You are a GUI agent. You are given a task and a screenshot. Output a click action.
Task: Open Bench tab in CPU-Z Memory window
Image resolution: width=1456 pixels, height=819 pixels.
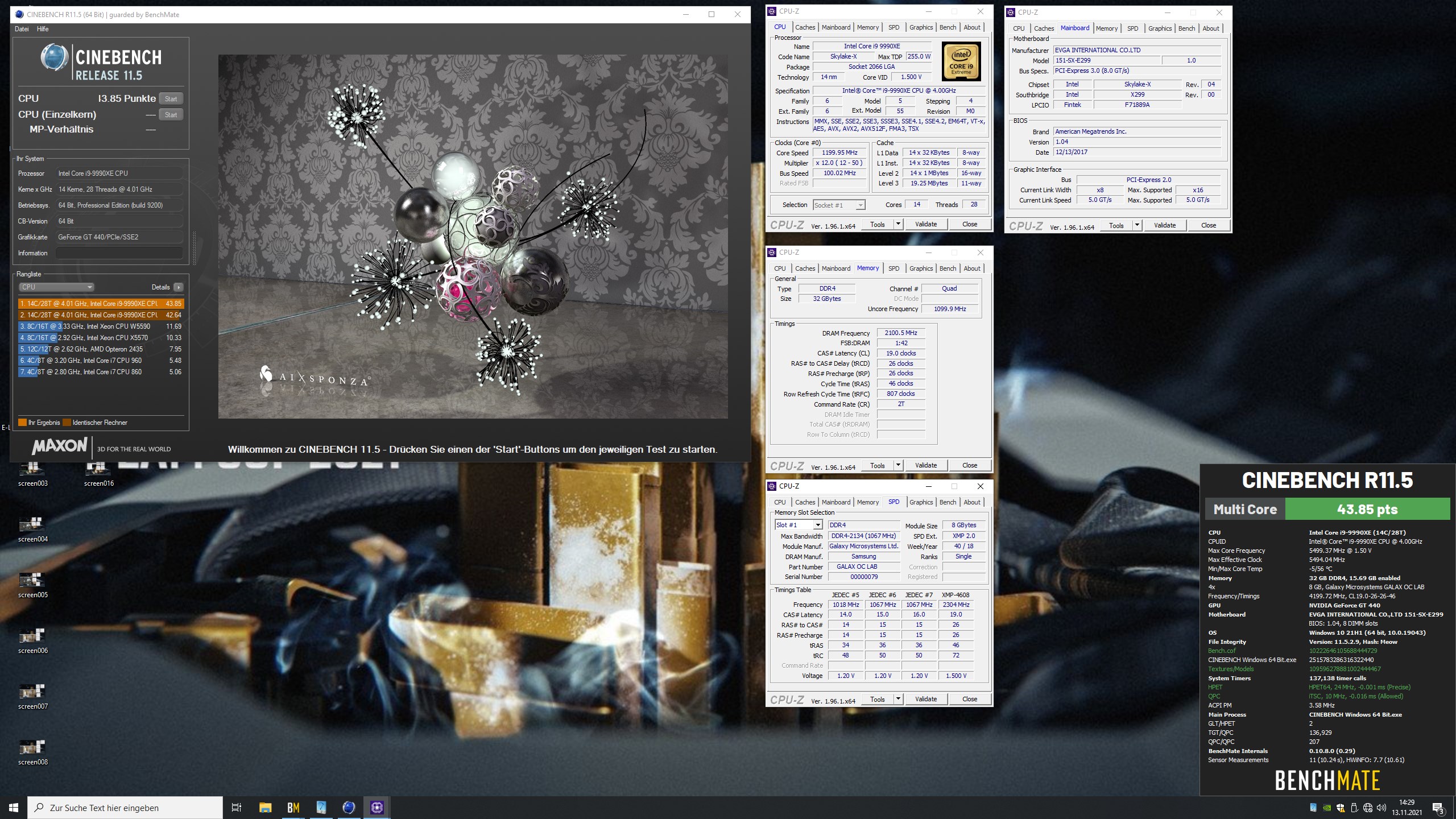(948, 268)
